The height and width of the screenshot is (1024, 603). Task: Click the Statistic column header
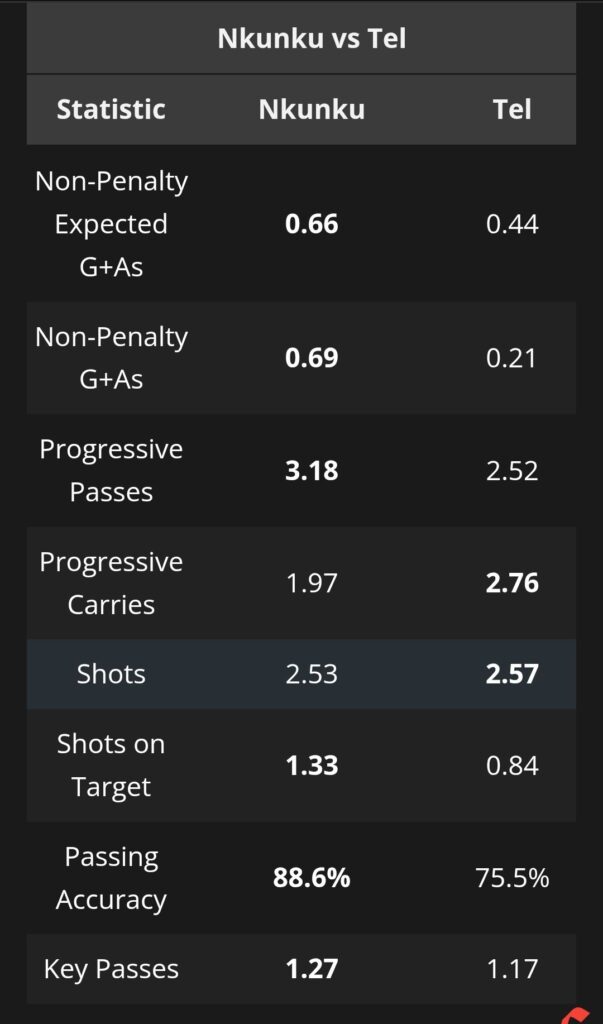[x=111, y=109]
